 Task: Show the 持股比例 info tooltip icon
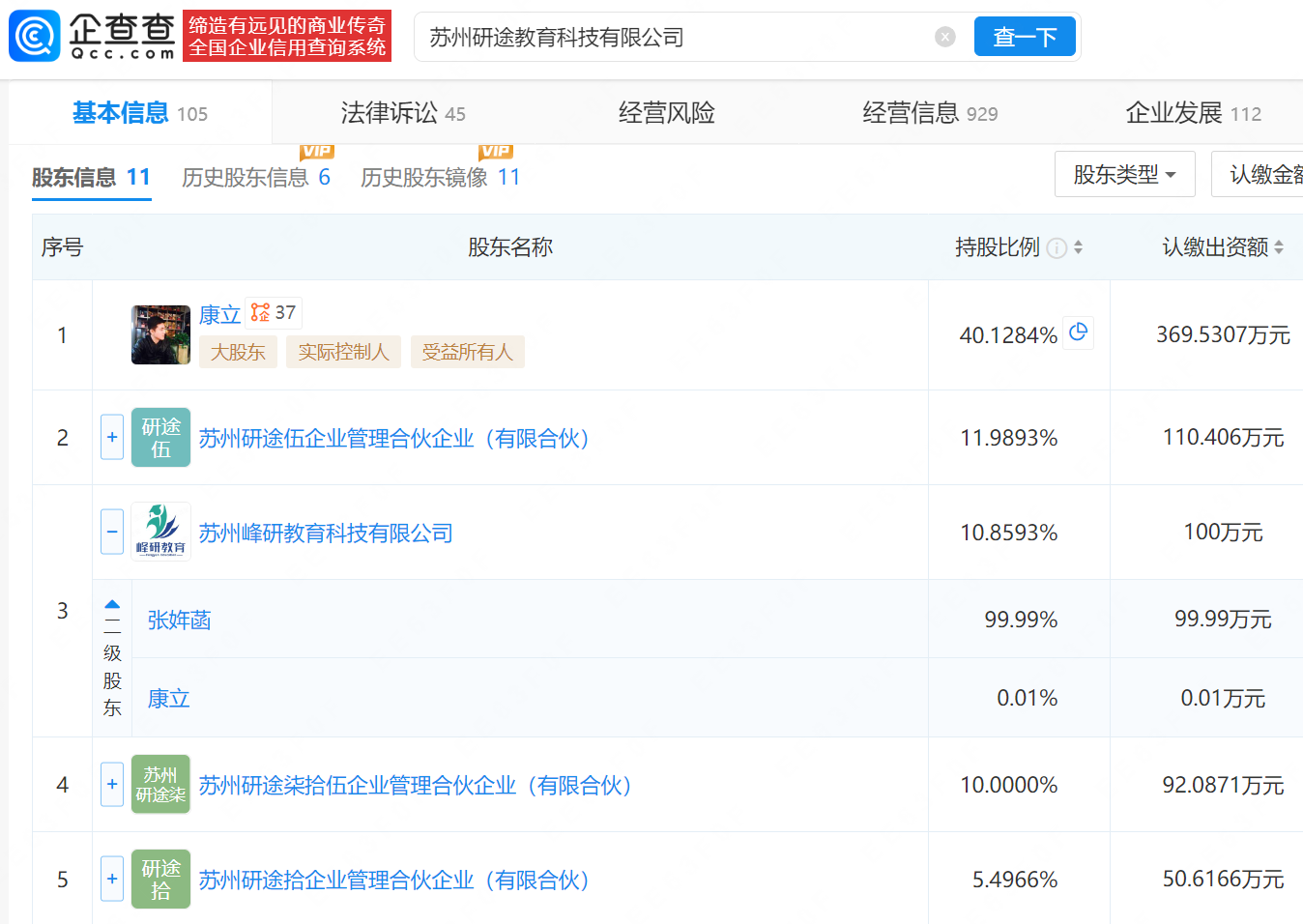(x=1057, y=248)
